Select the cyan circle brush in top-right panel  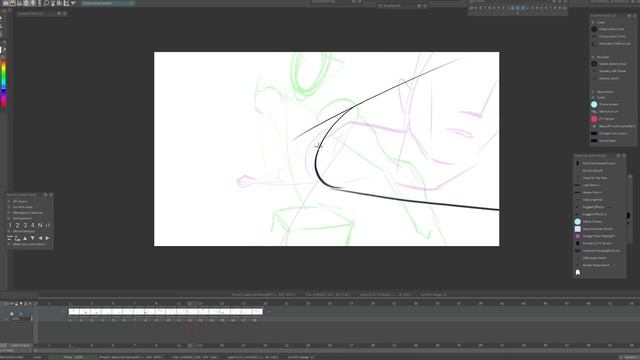(594, 104)
